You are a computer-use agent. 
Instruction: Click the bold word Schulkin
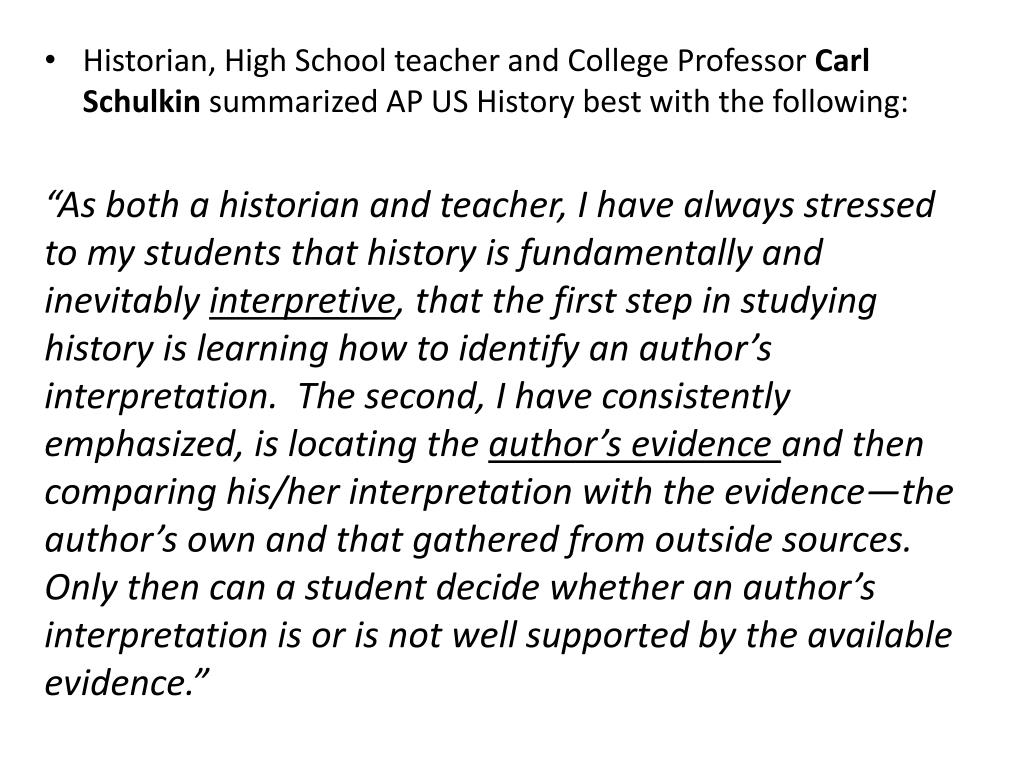point(141,102)
